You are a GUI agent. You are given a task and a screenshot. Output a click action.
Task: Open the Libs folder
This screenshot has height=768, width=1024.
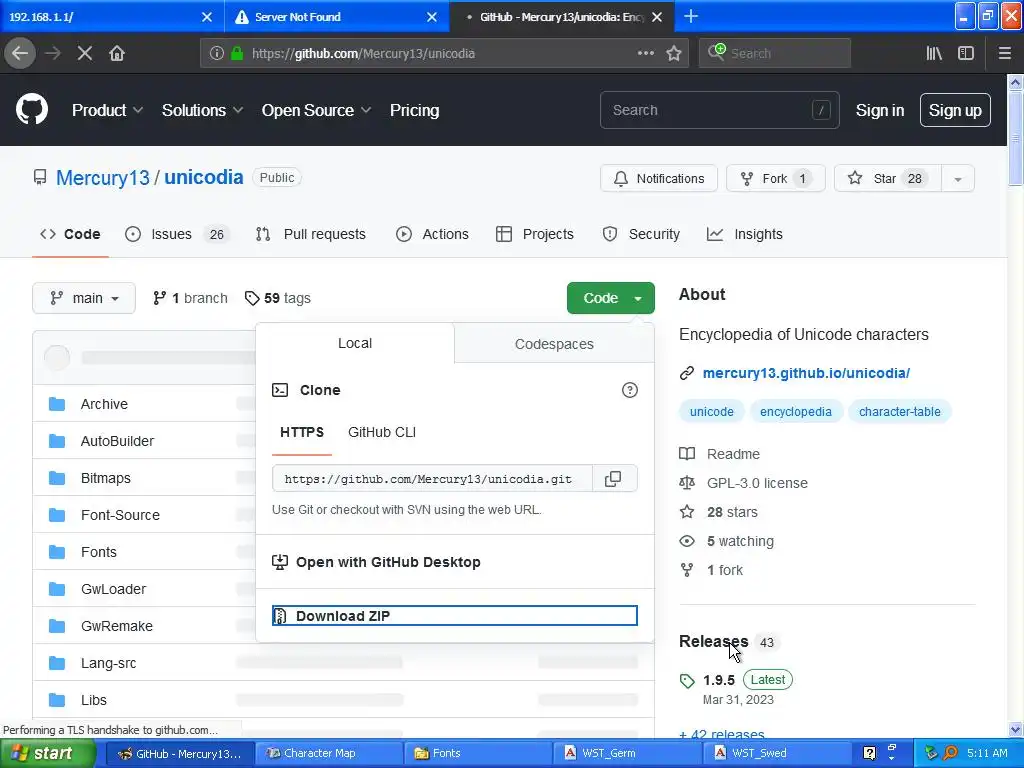coord(93,700)
